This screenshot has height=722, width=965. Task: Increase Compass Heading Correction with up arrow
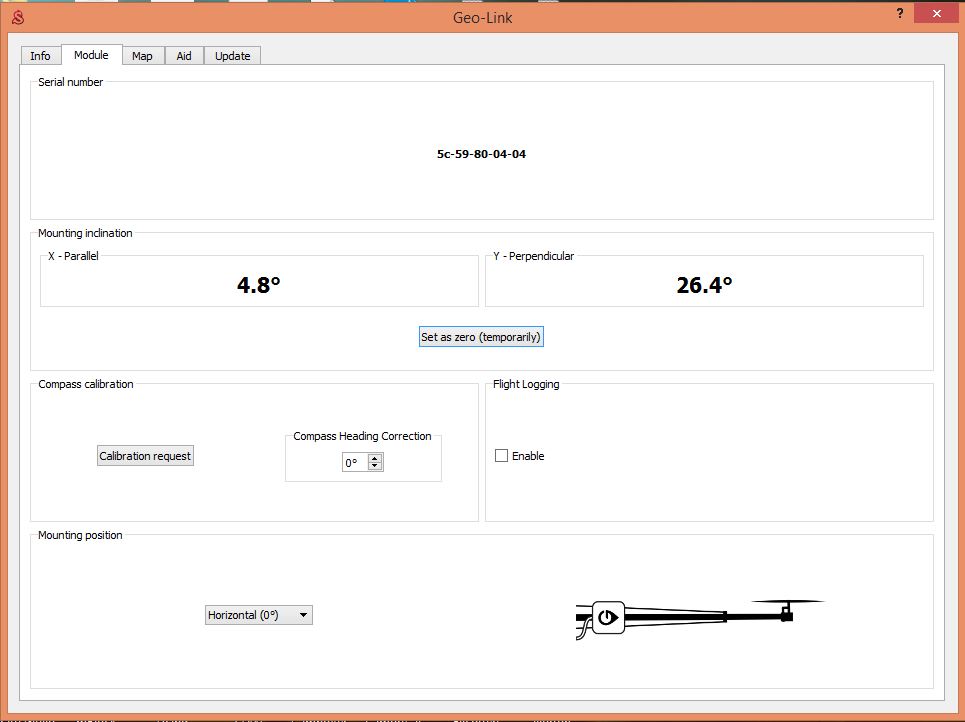375,458
